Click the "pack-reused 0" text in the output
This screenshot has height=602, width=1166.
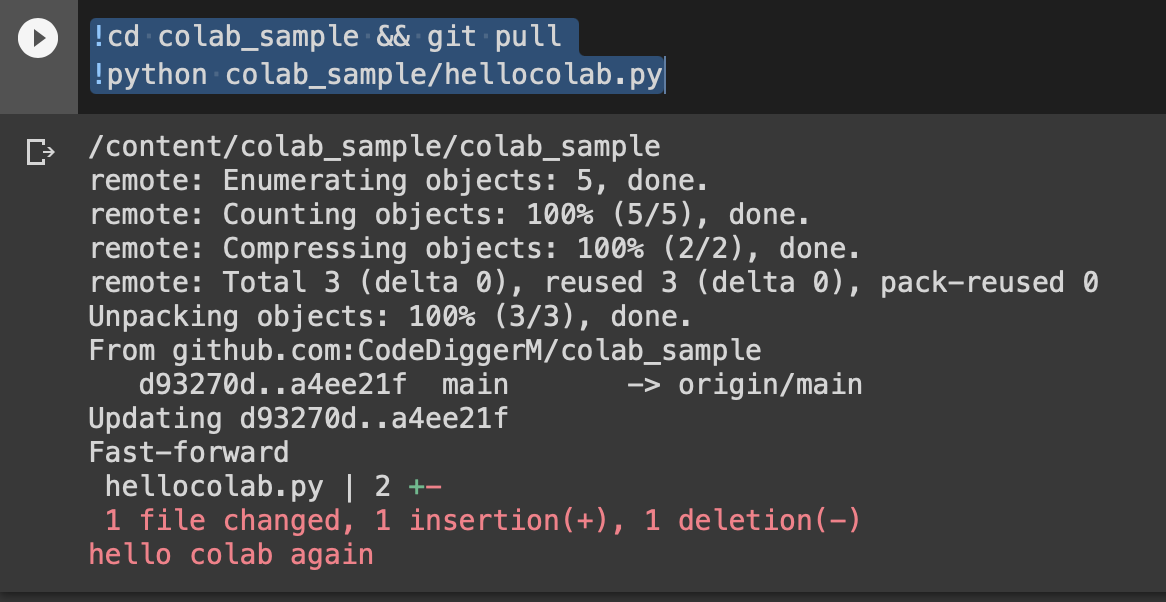pyautogui.click(x=988, y=283)
